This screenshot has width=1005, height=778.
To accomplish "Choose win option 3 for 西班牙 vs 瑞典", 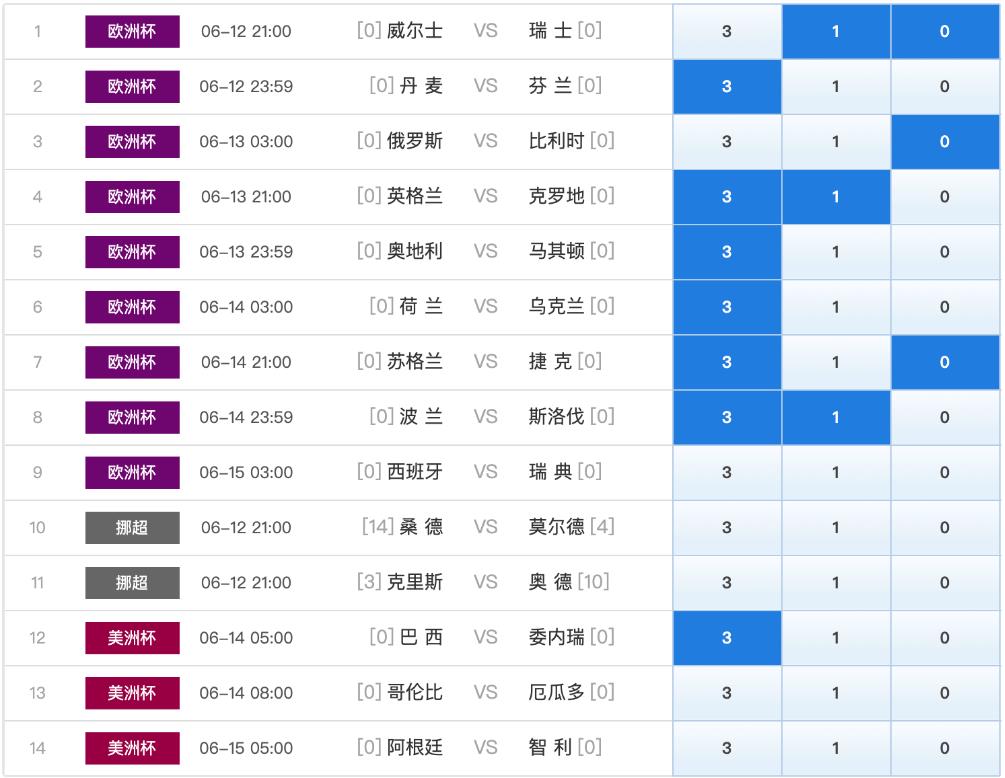I will click(726, 472).
